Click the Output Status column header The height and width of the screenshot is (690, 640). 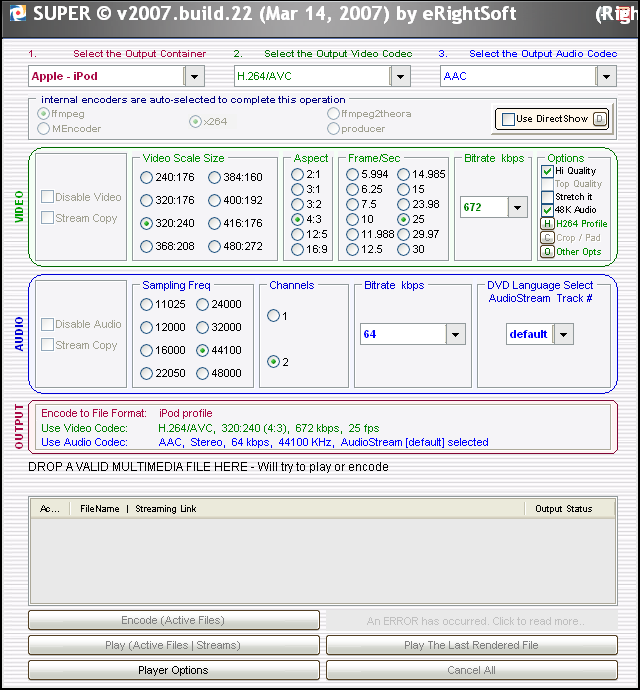coord(570,509)
